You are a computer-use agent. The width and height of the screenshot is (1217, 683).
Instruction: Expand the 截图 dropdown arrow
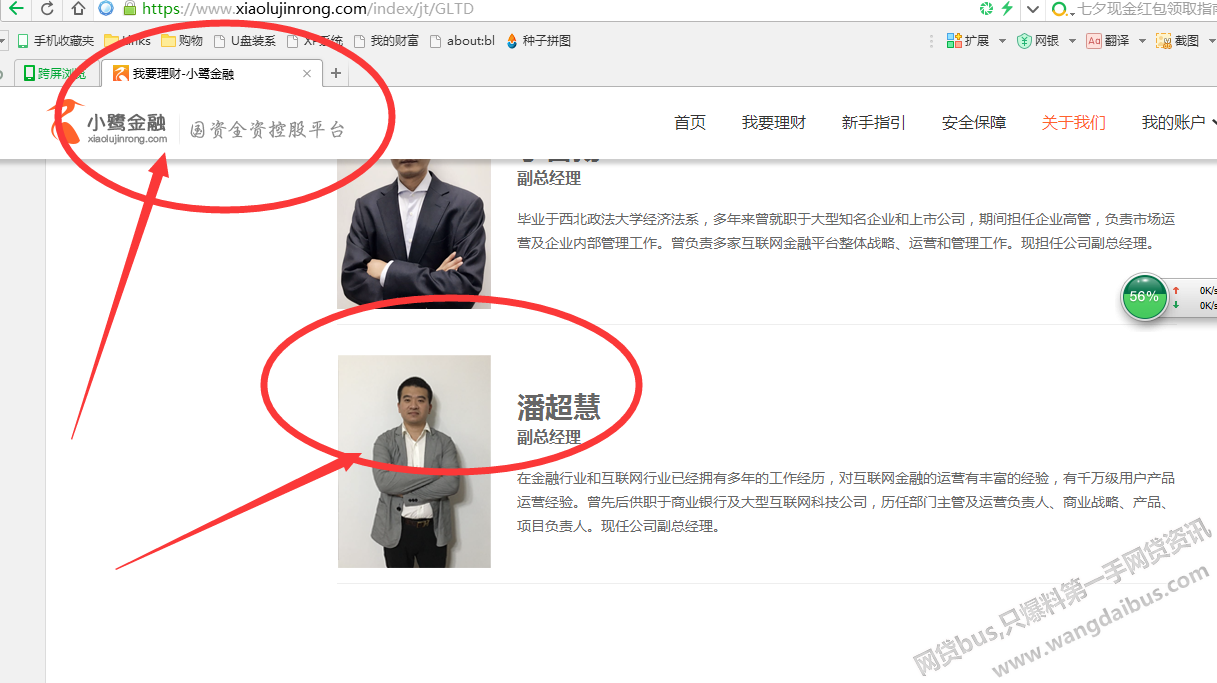1211,41
